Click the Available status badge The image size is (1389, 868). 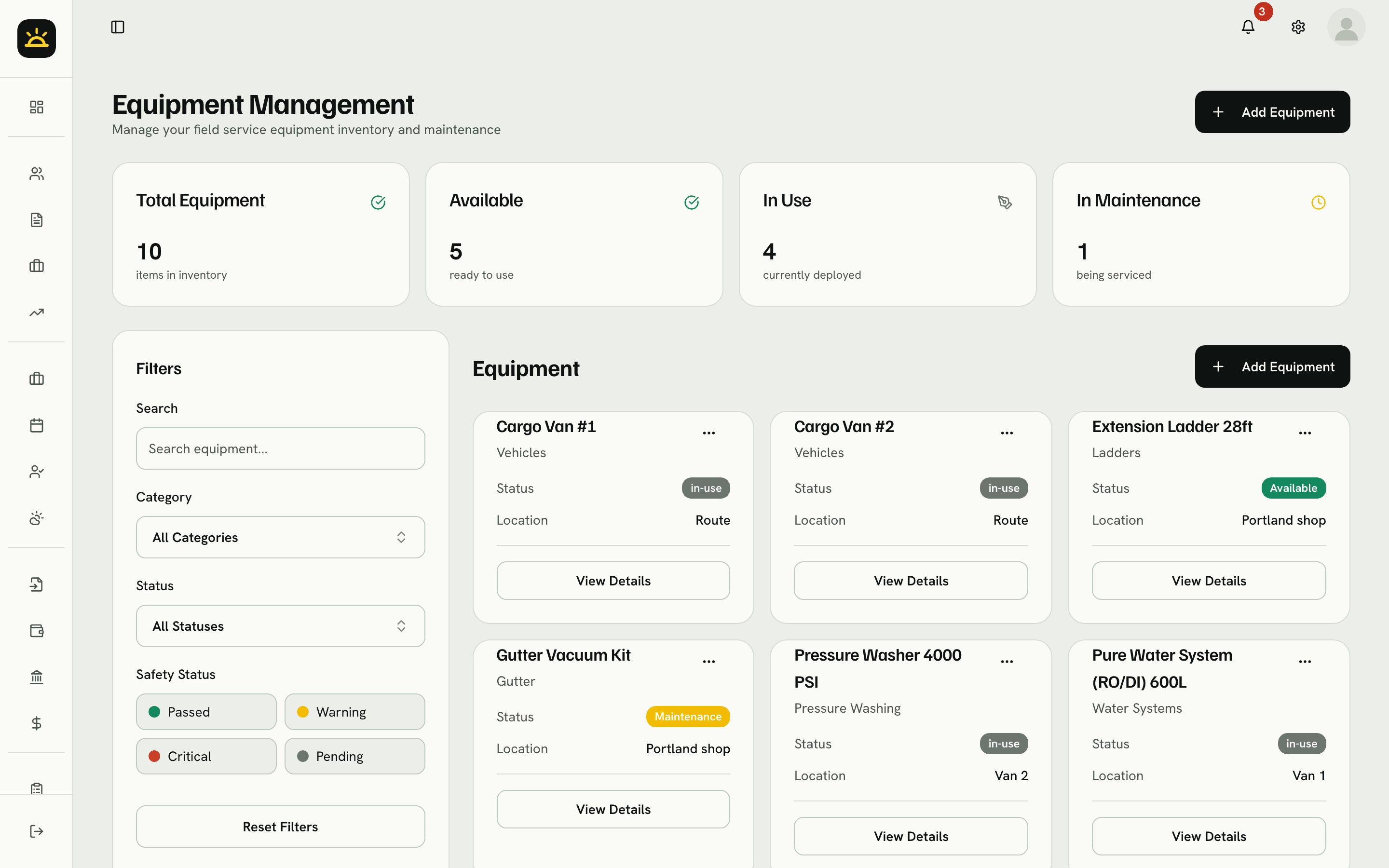coord(1293,488)
